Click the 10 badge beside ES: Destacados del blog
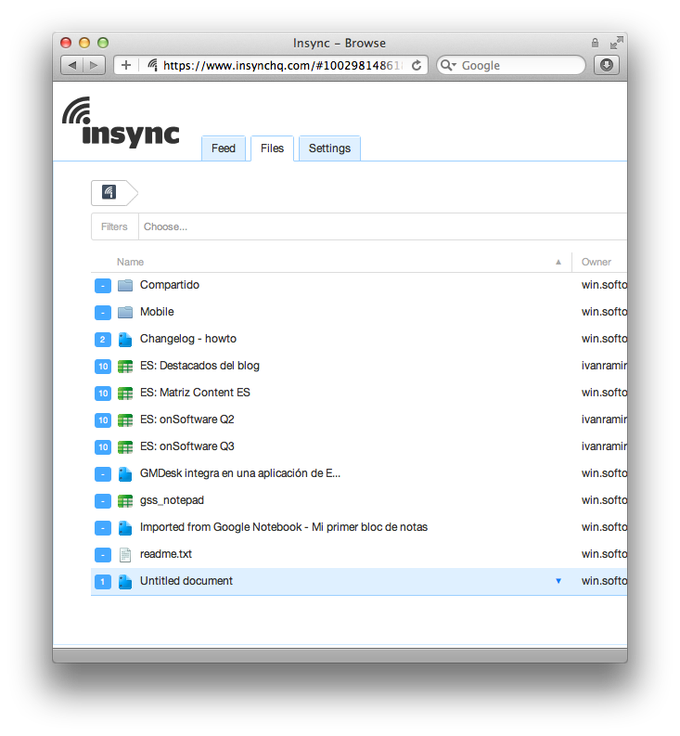 tap(103, 366)
